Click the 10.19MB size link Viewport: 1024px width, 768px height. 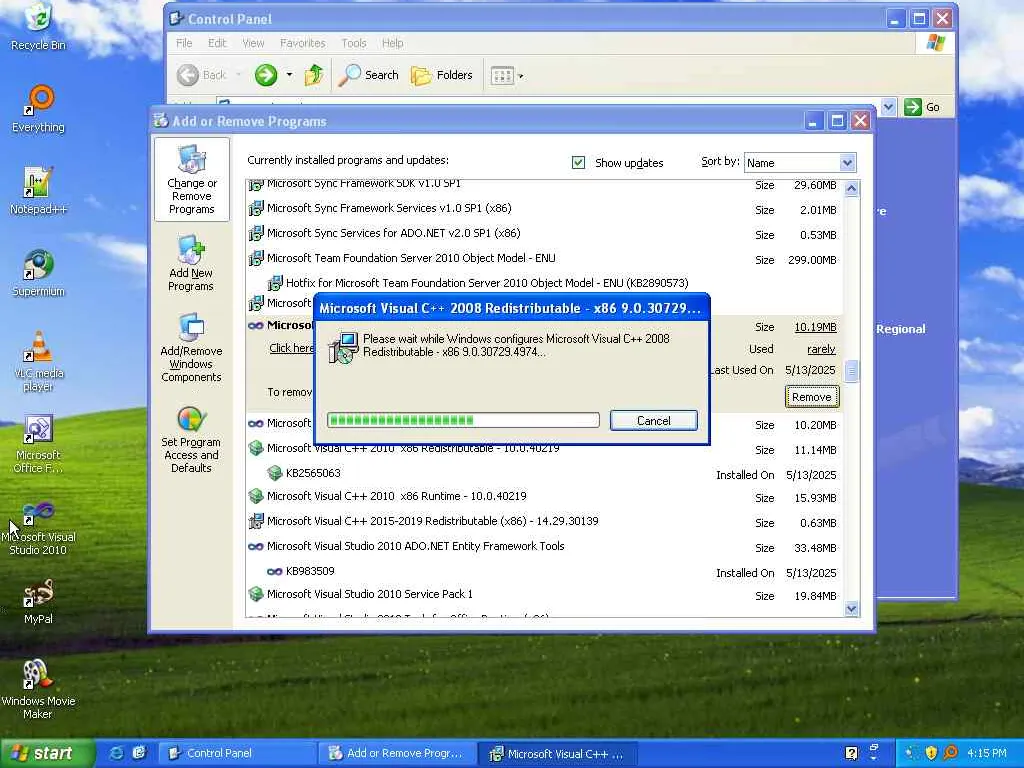coord(815,327)
